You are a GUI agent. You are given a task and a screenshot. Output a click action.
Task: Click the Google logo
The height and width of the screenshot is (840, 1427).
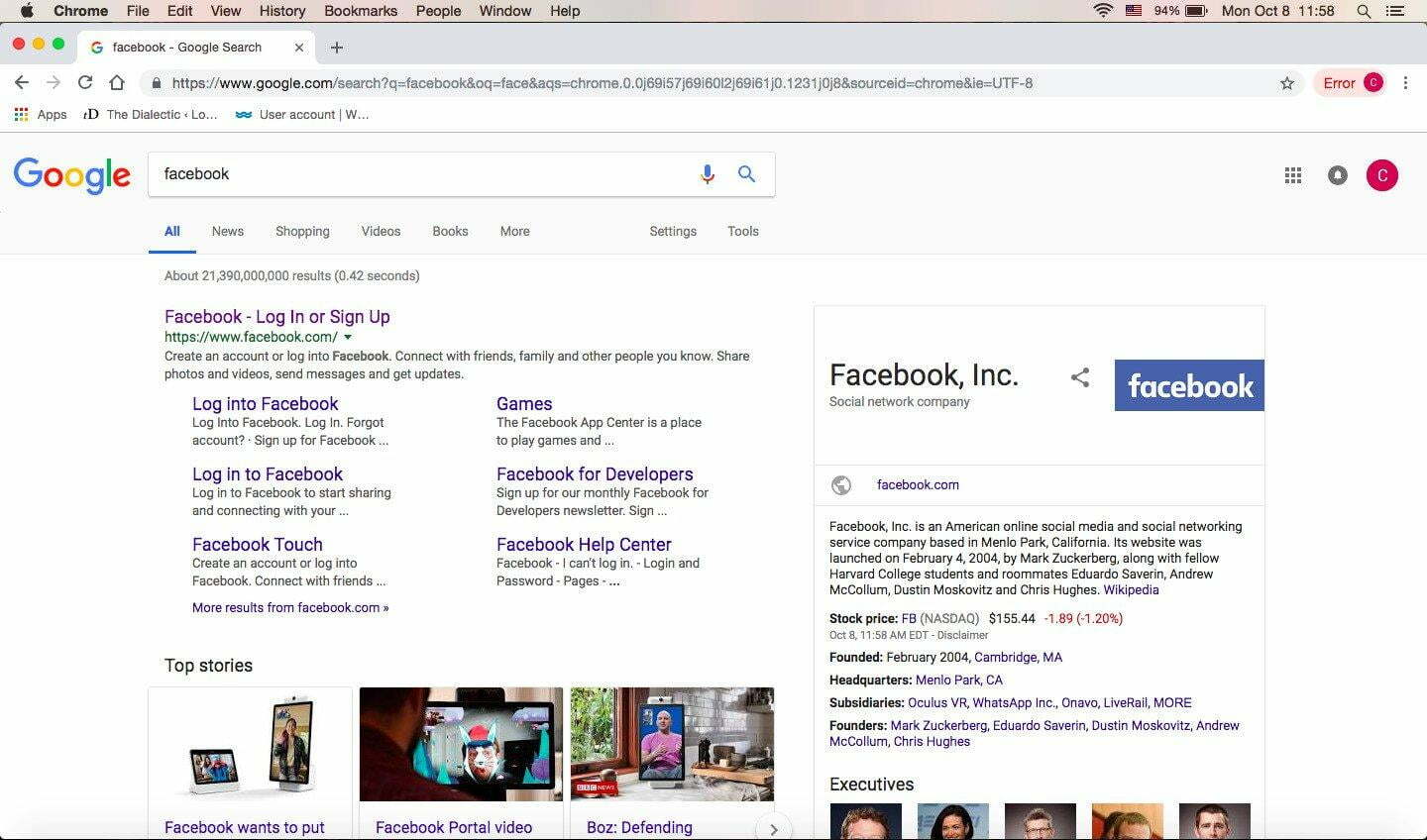pyautogui.click(x=72, y=176)
